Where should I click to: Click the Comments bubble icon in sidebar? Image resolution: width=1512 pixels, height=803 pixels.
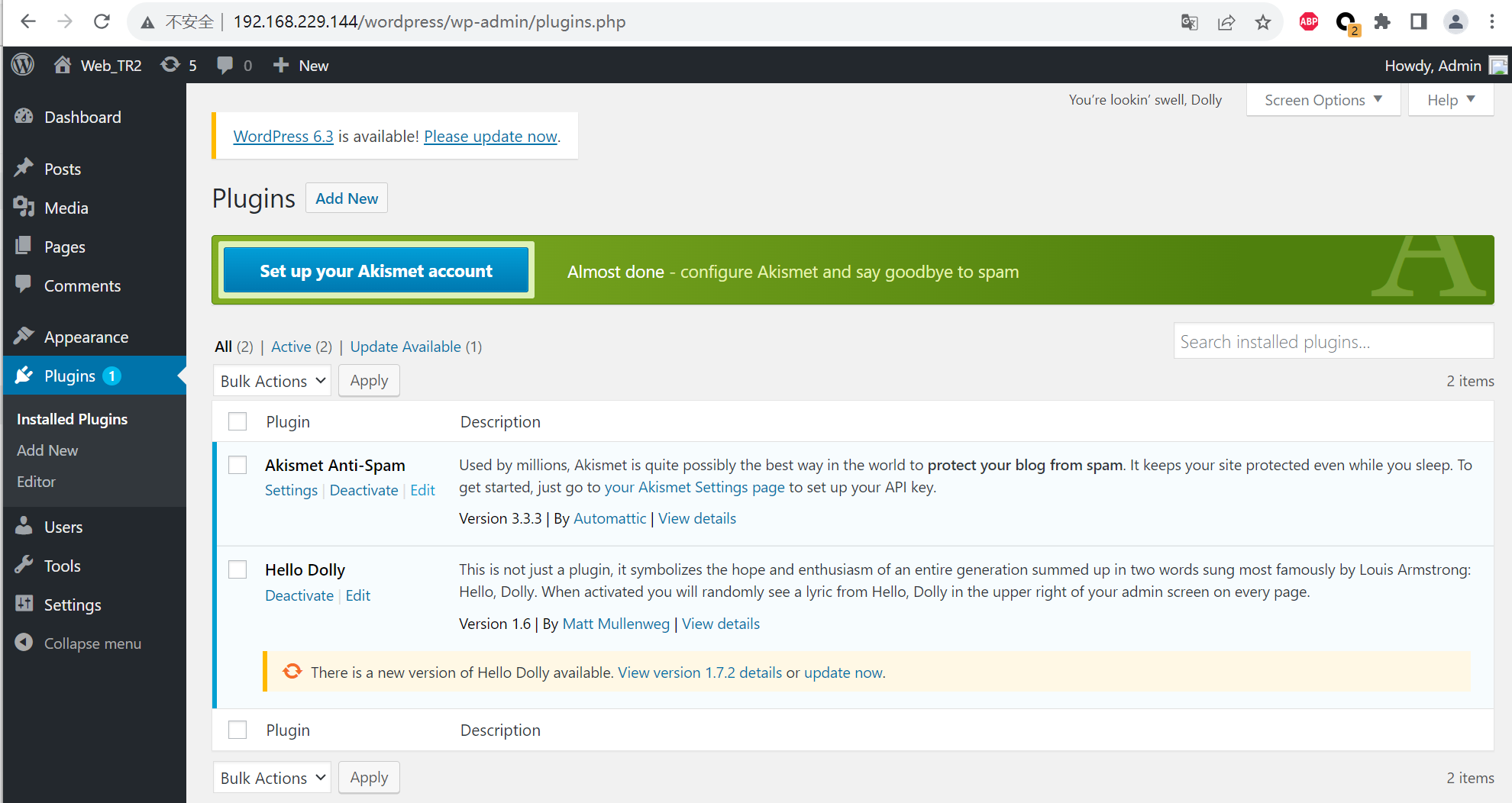(x=24, y=285)
